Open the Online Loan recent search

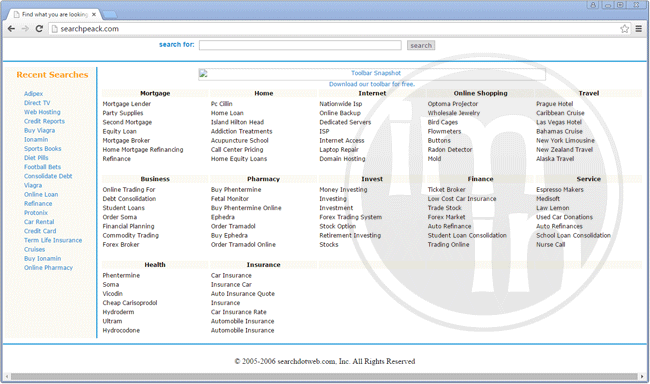(x=41, y=194)
